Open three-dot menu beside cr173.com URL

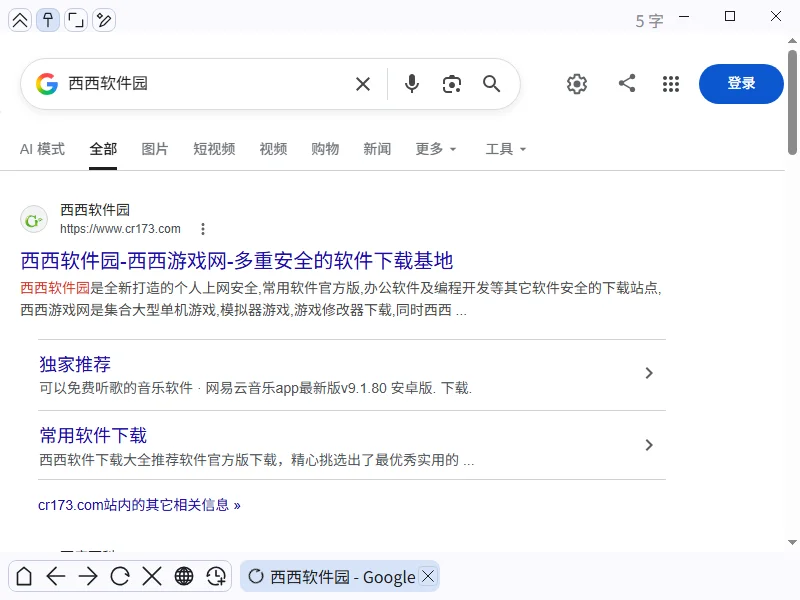coord(203,229)
